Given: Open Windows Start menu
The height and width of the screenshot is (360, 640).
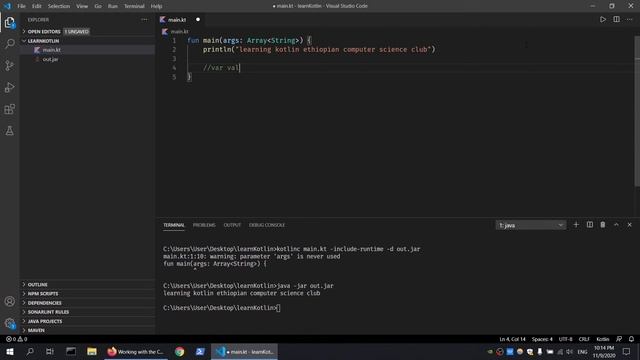Looking at the screenshot, I should (x=10, y=351).
